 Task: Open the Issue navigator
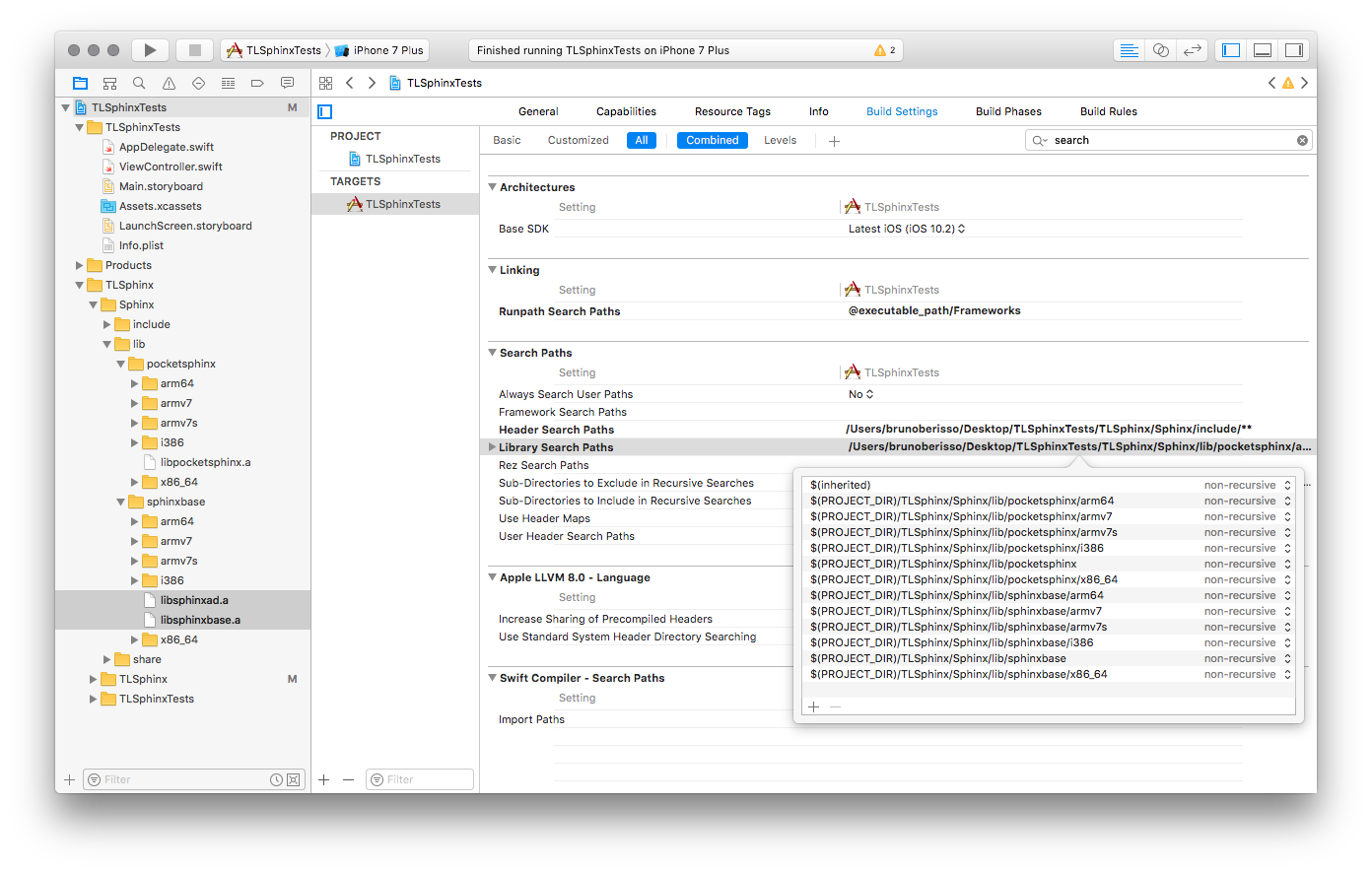coord(169,83)
